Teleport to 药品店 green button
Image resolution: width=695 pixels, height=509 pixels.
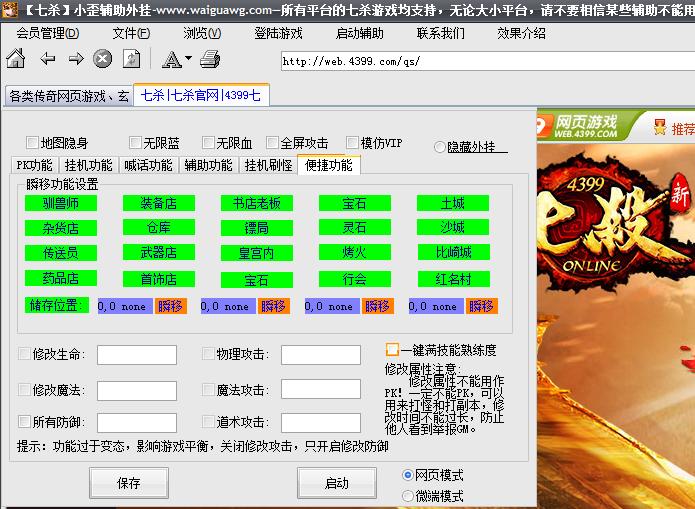(61, 278)
